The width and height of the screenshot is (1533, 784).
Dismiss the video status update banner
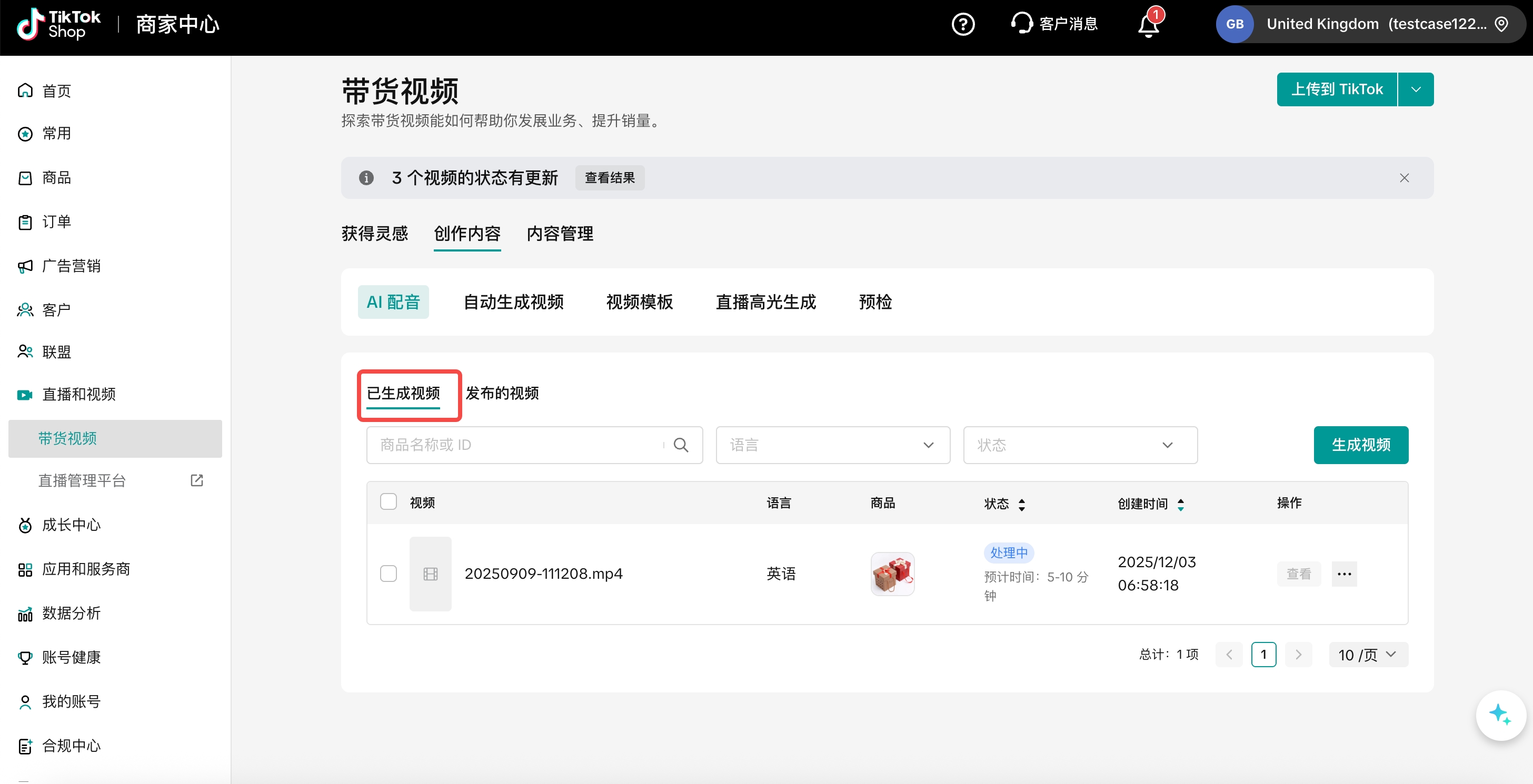1404,178
